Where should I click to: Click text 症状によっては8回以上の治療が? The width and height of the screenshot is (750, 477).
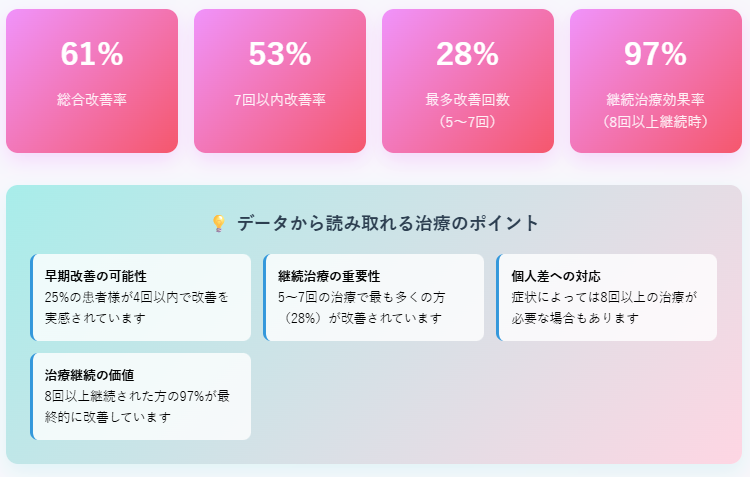(x=604, y=297)
